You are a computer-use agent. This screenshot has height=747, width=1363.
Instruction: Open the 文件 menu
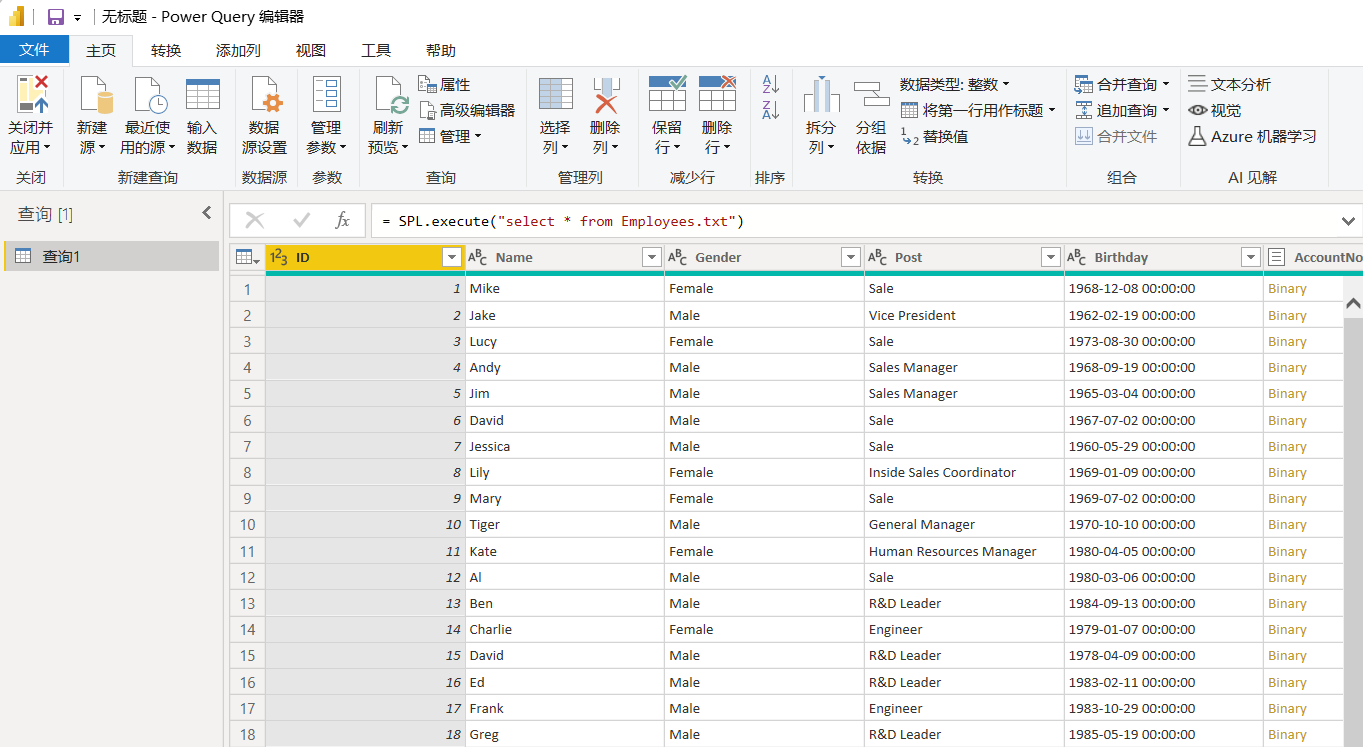pyautogui.click(x=34, y=50)
